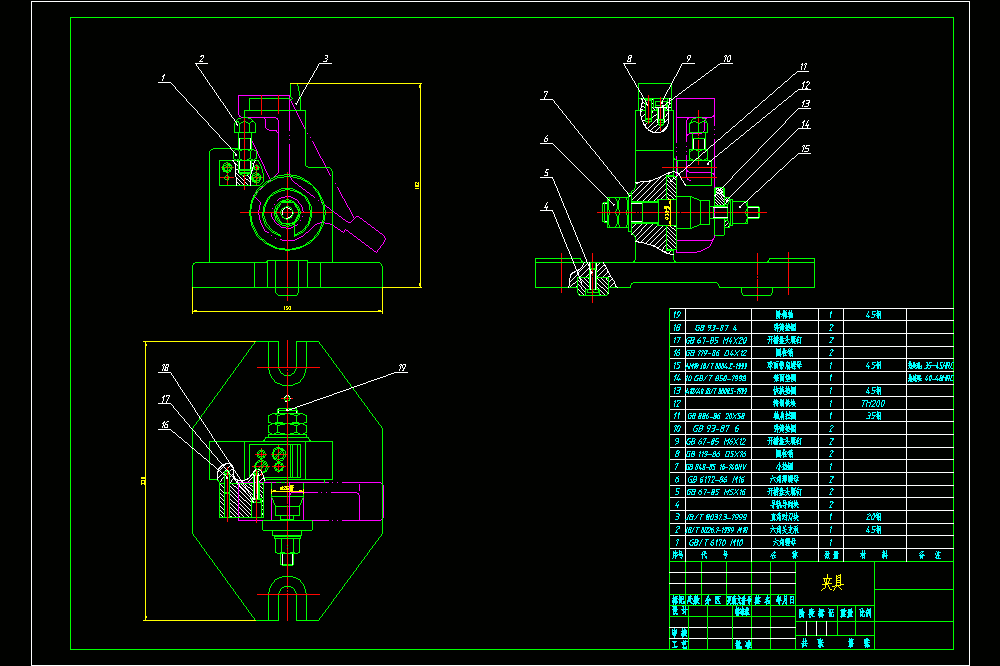Click parts list cell 'GB 93-87 4'
The width and height of the screenshot is (1000, 666).
716,328
